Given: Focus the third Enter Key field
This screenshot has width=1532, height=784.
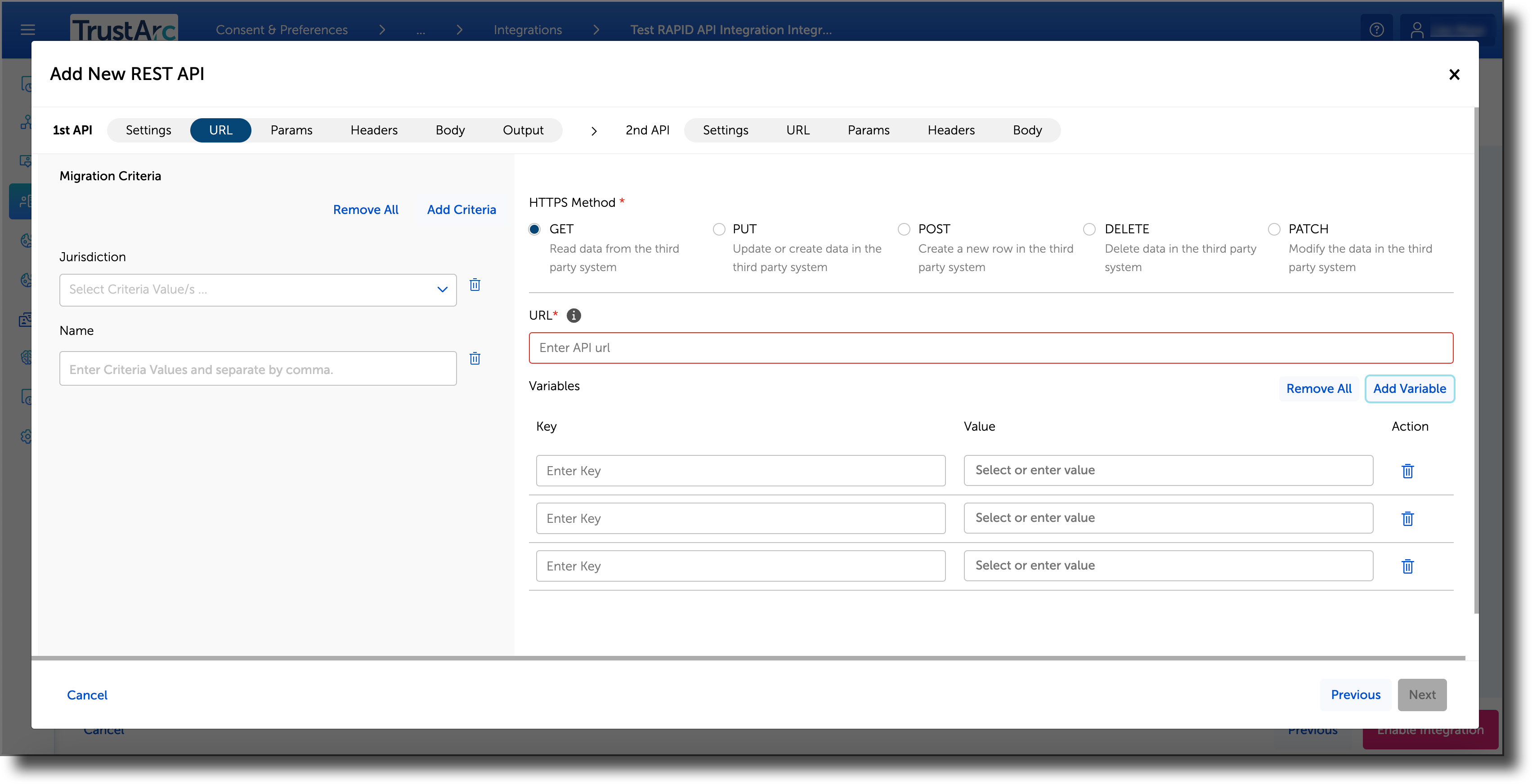Looking at the screenshot, I should [740, 565].
